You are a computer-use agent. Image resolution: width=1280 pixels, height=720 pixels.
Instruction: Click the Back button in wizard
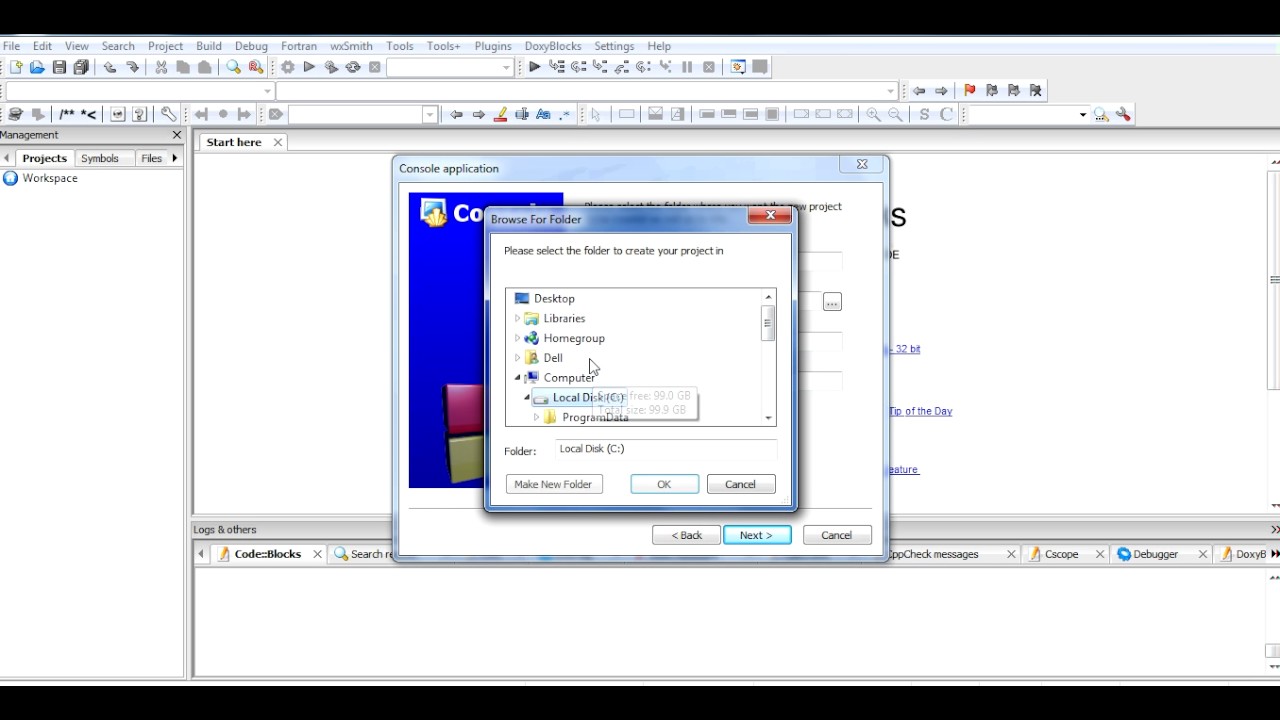tap(686, 535)
